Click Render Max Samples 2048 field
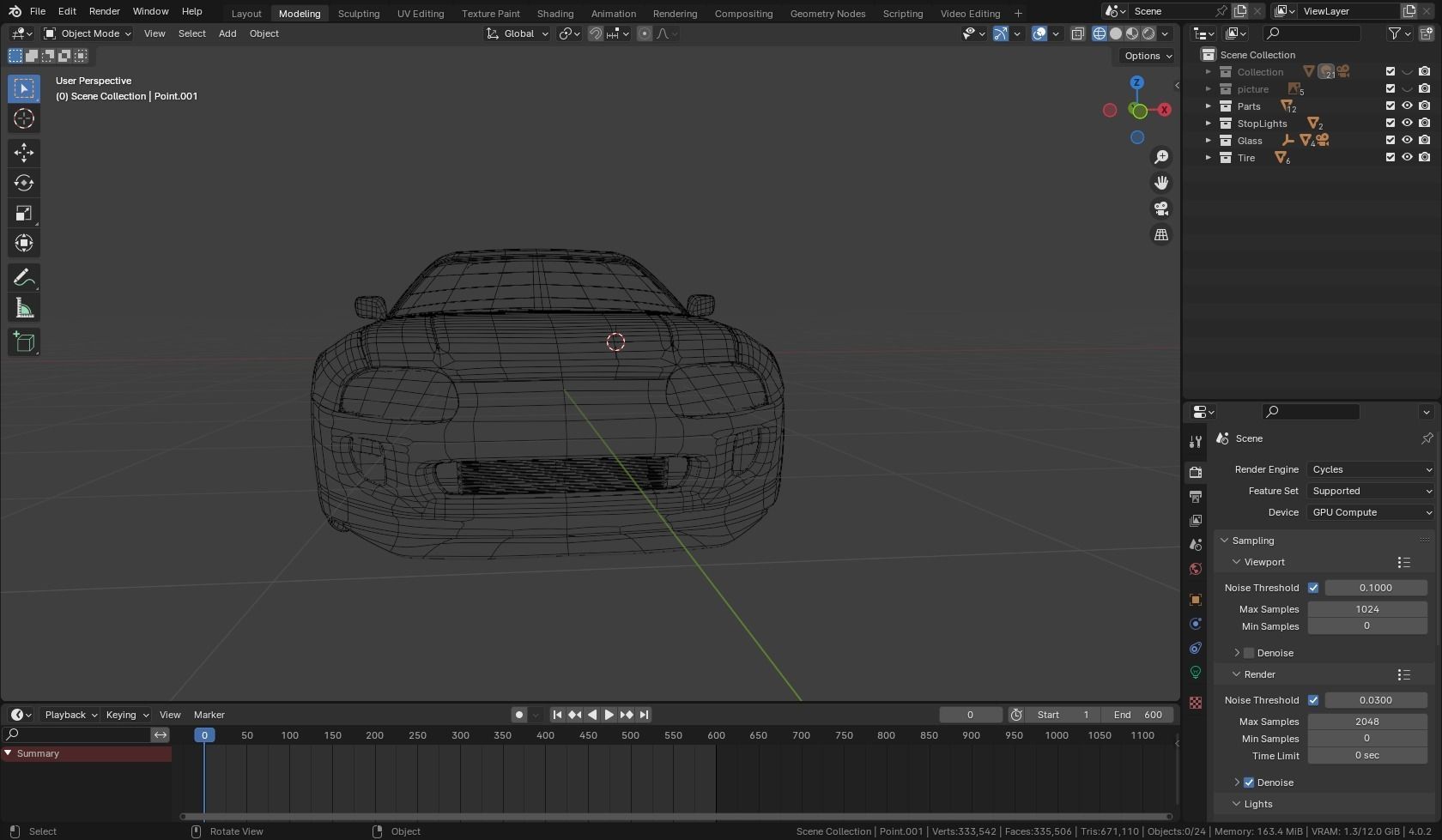 point(1367,722)
